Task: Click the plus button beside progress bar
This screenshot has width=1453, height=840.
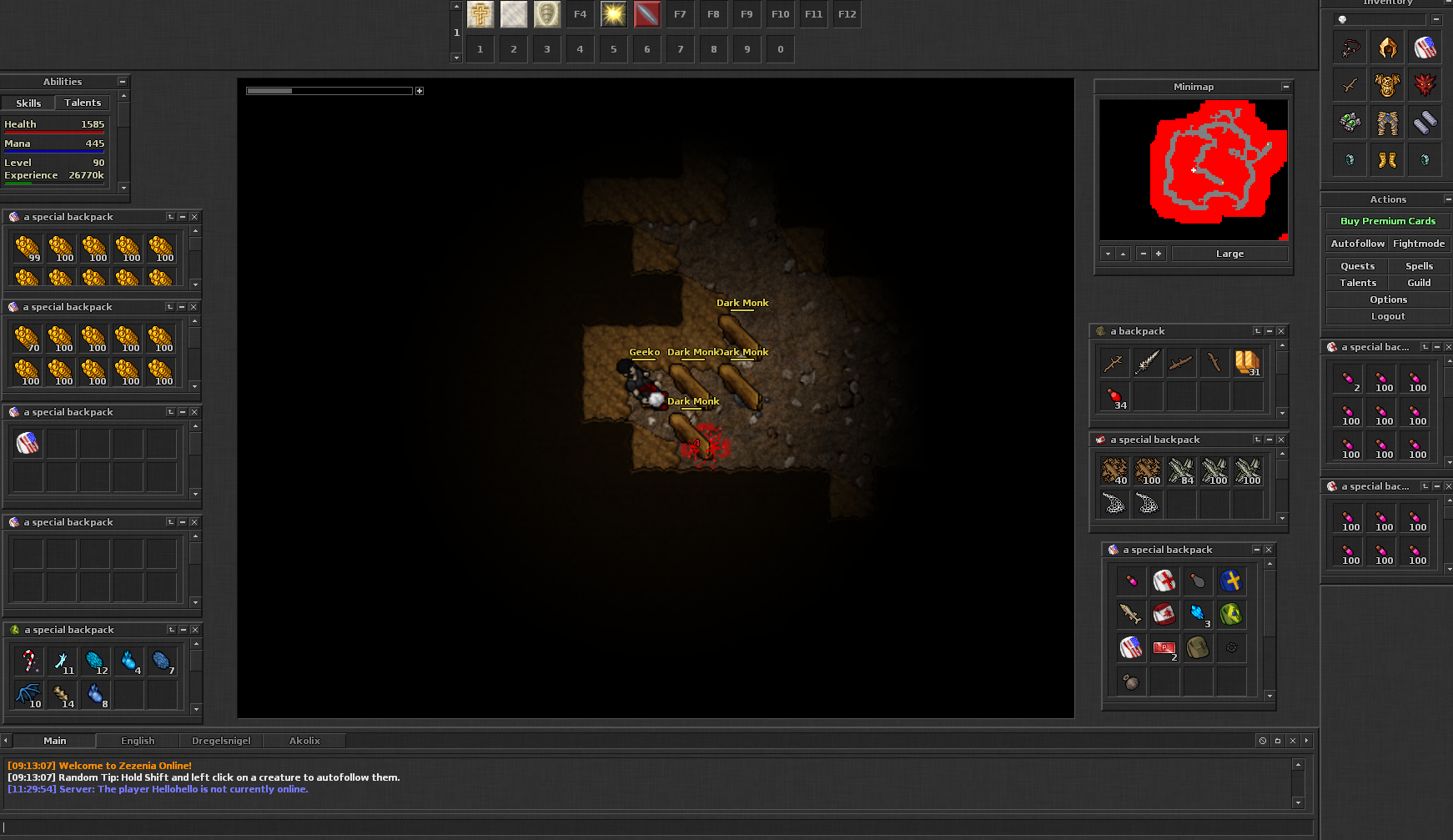Action: click(x=420, y=91)
